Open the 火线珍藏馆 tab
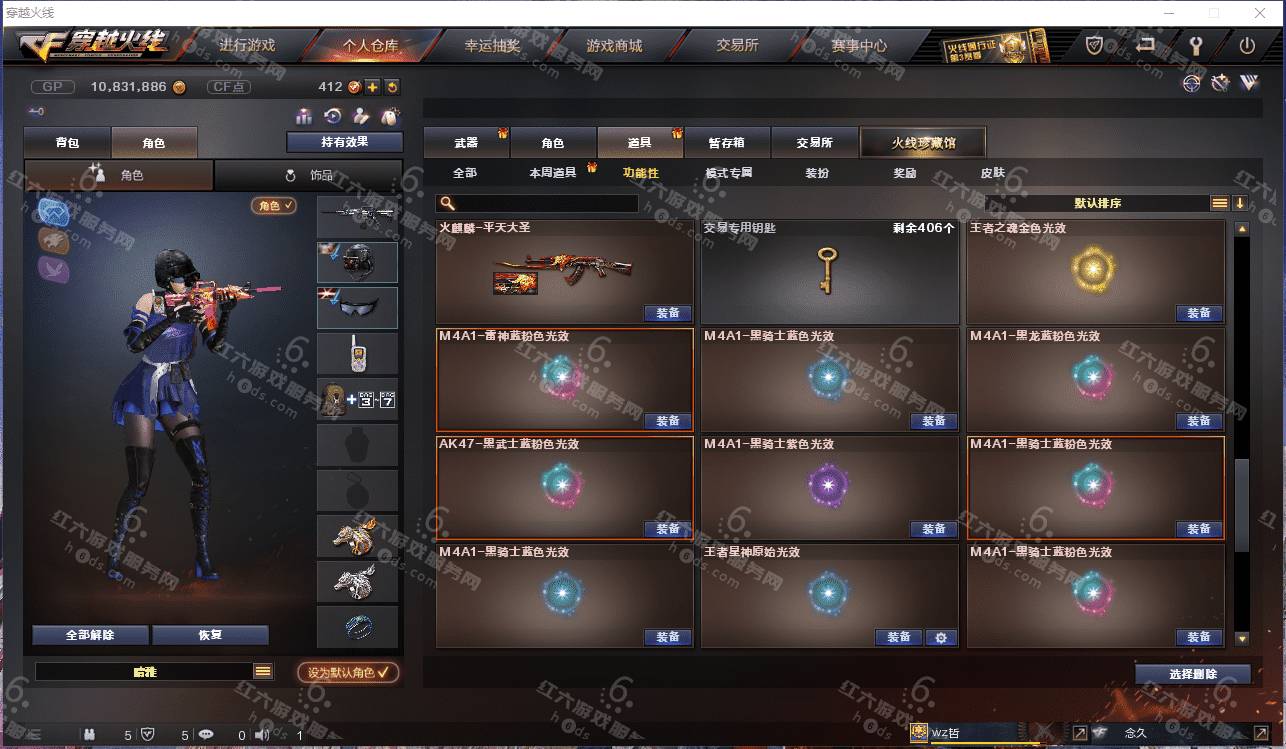 [x=923, y=143]
